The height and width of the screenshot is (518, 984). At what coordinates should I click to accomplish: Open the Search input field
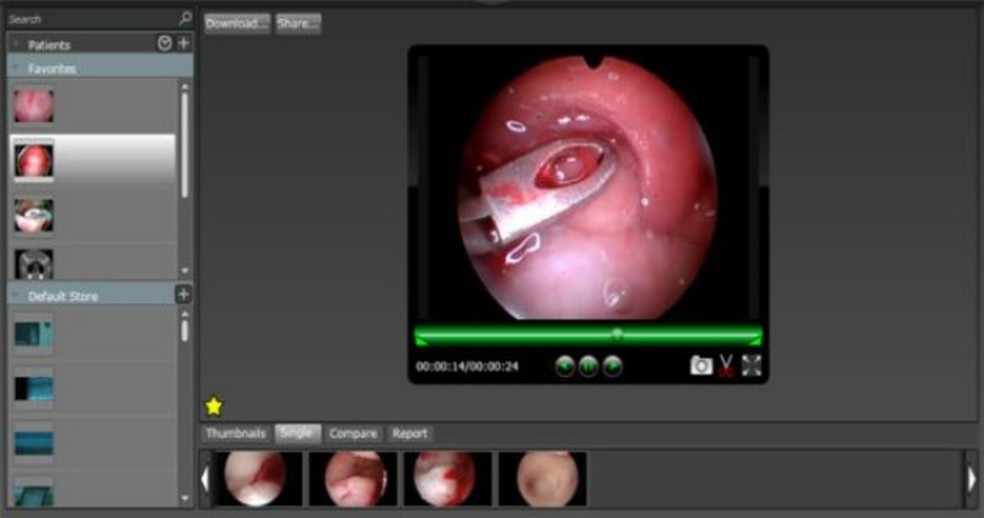[92, 19]
